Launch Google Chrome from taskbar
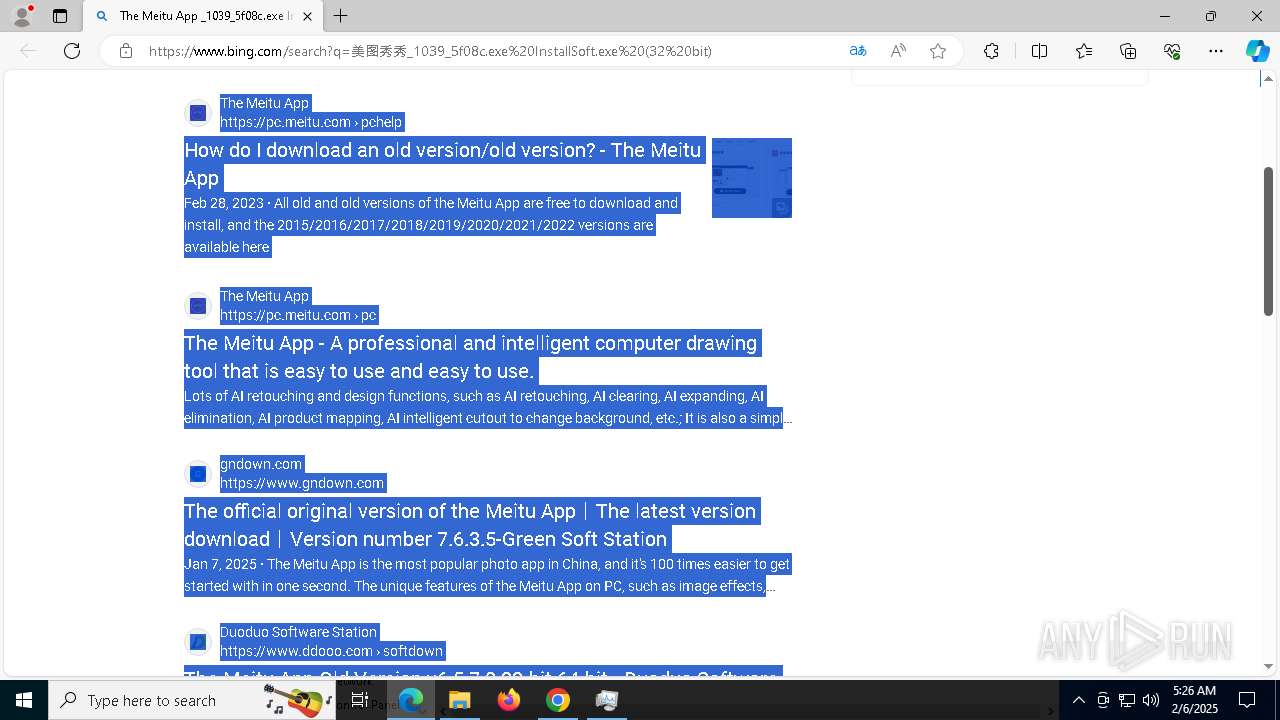This screenshot has height=720, width=1280. (x=558, y=700)
